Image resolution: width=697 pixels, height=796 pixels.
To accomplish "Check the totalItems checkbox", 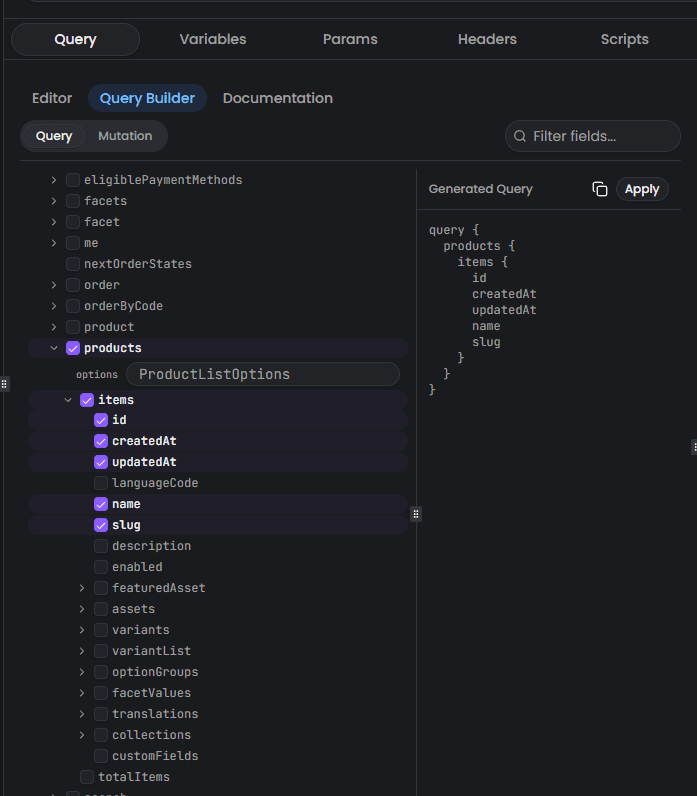I will pyautogui.click(x=87, y=777).
